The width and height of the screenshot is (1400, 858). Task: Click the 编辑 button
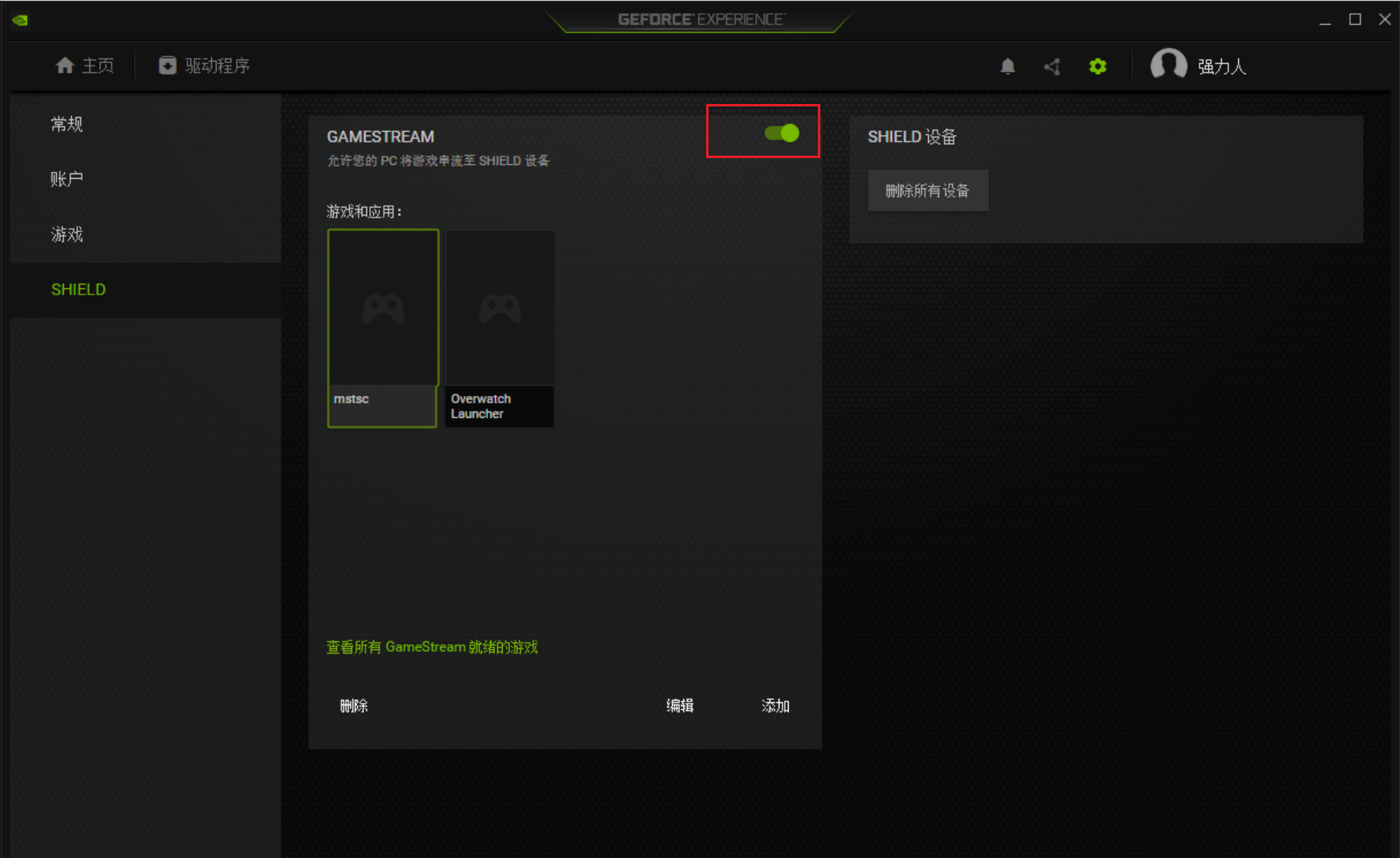click(x=680, y=705)
